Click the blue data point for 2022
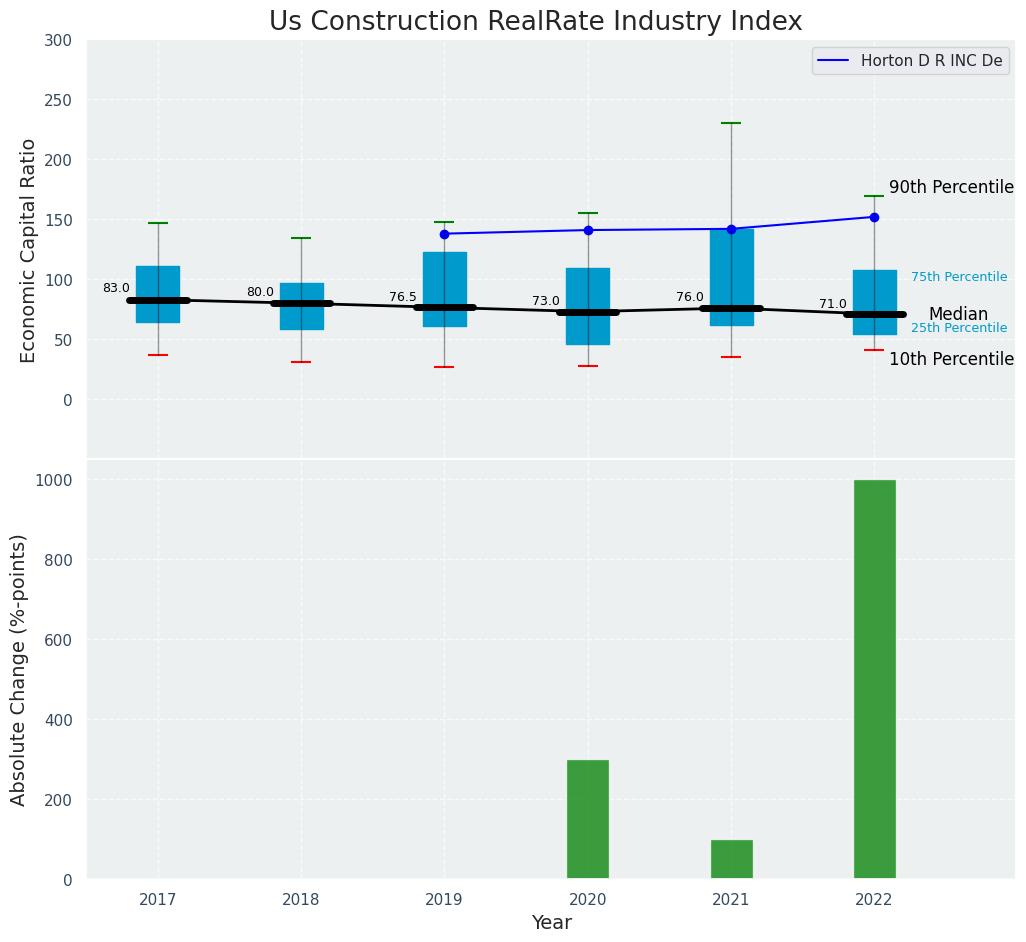Image resolution: width=1026 pixels, height=942 pixels. pos(874,217)
